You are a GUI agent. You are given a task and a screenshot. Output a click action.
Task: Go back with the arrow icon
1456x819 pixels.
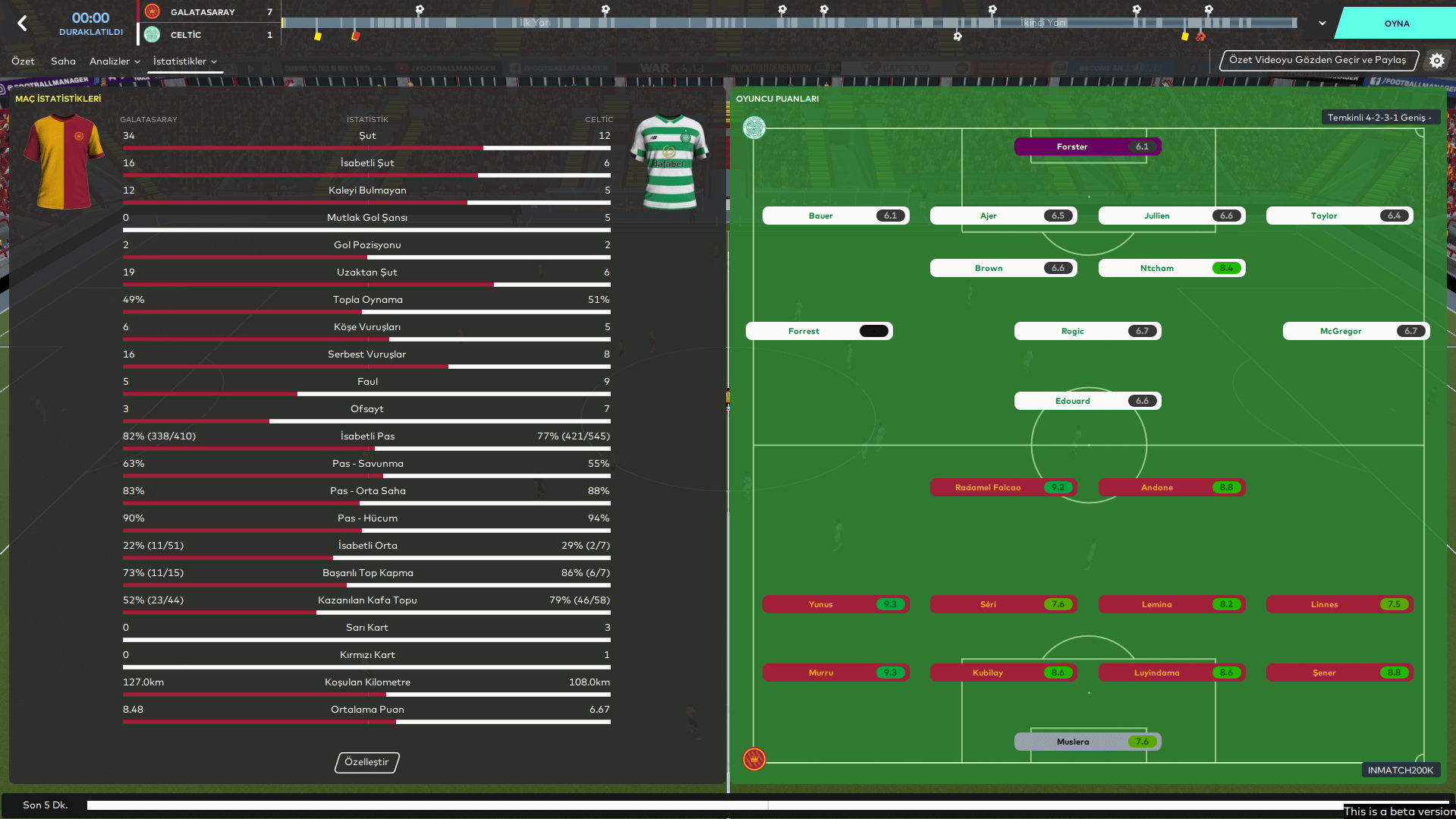22,24
